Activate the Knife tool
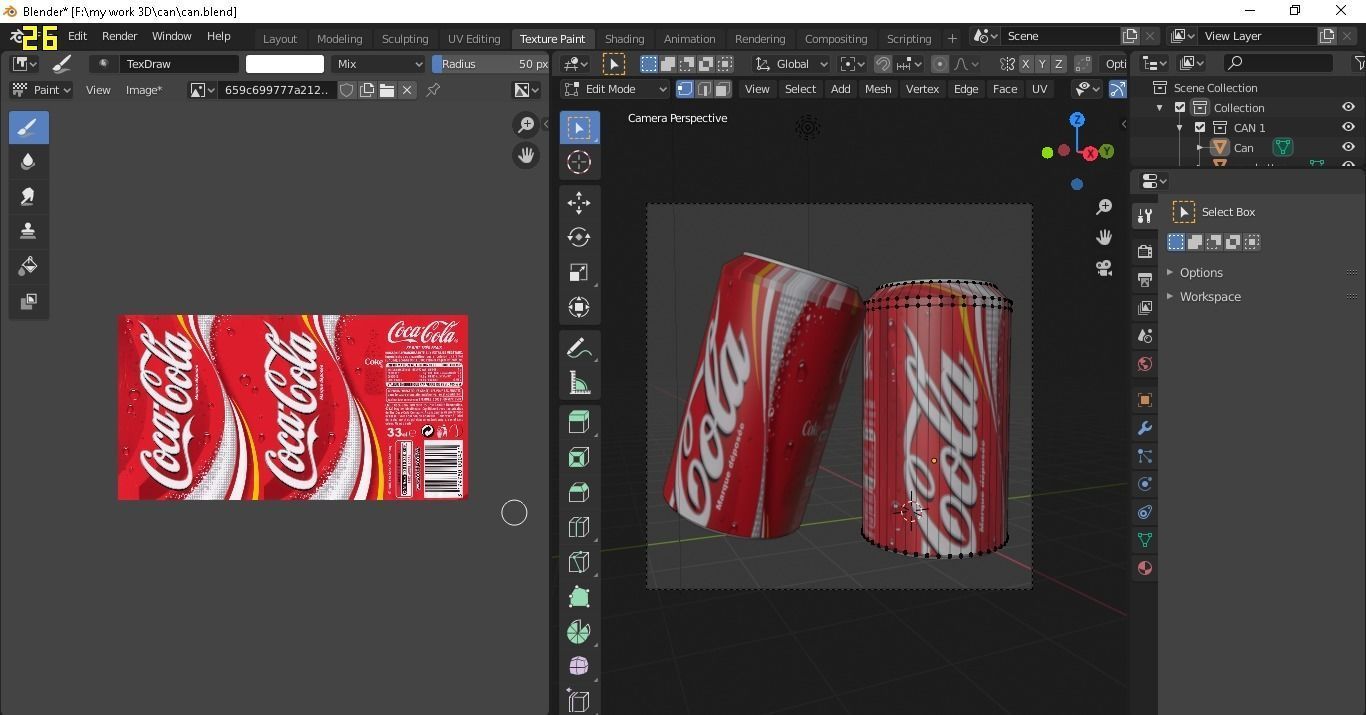1366x715 pixels. click(579, 563)
